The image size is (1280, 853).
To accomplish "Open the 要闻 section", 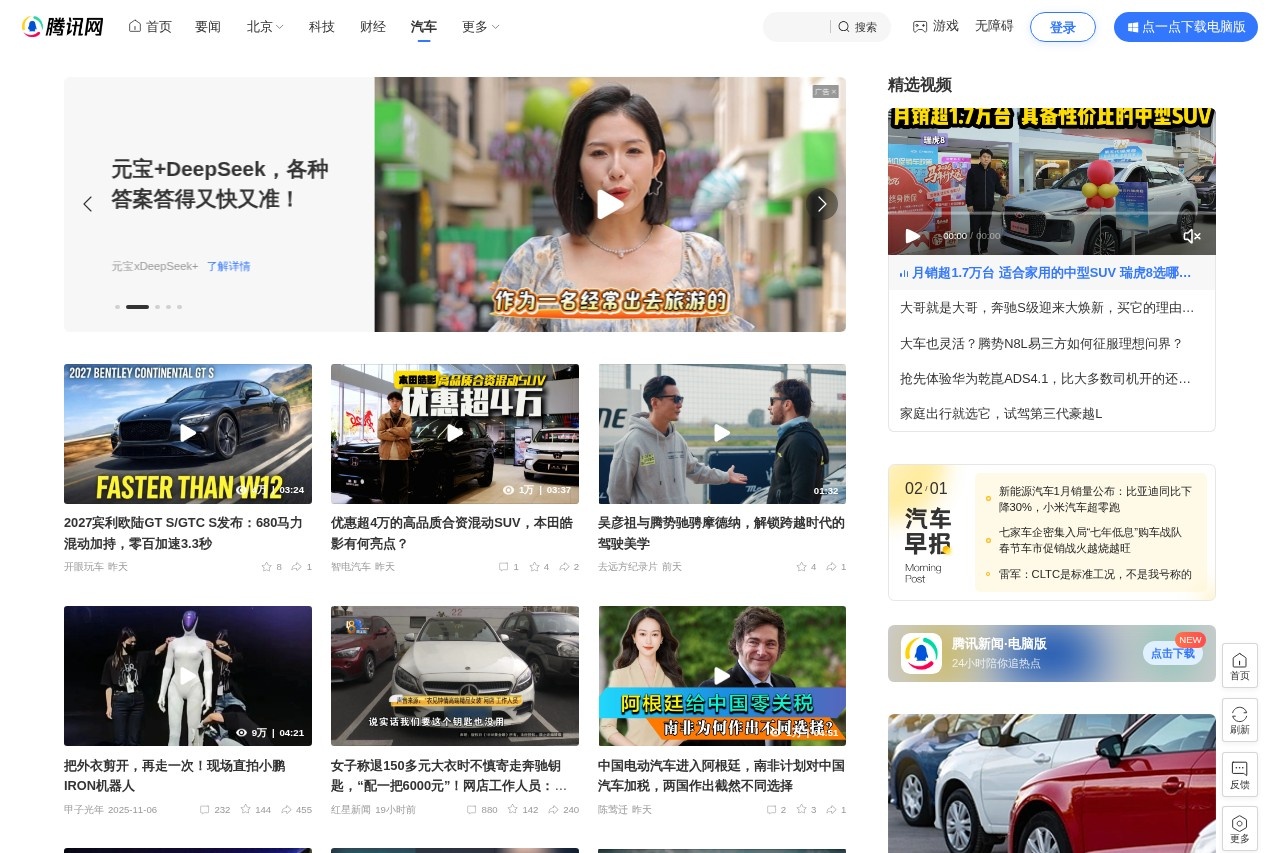I will point(208,27).
